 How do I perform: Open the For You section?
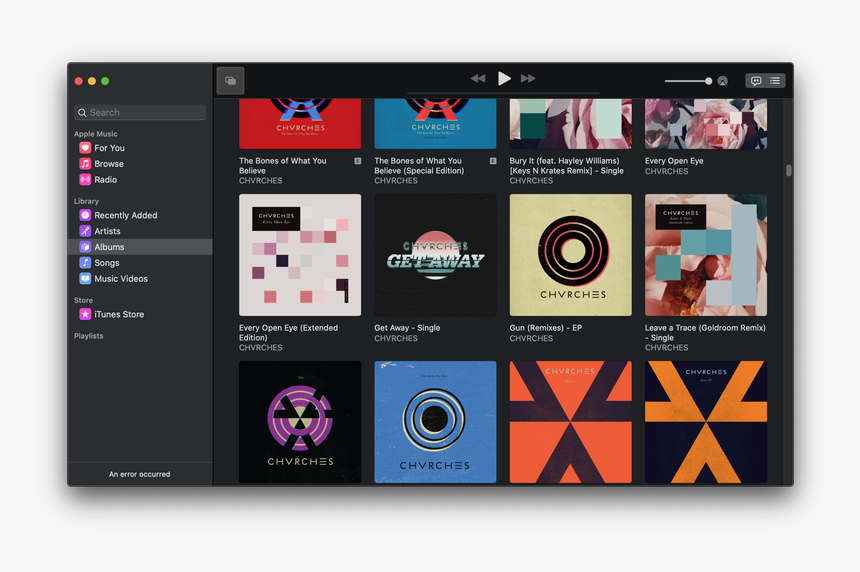[140, 148]
